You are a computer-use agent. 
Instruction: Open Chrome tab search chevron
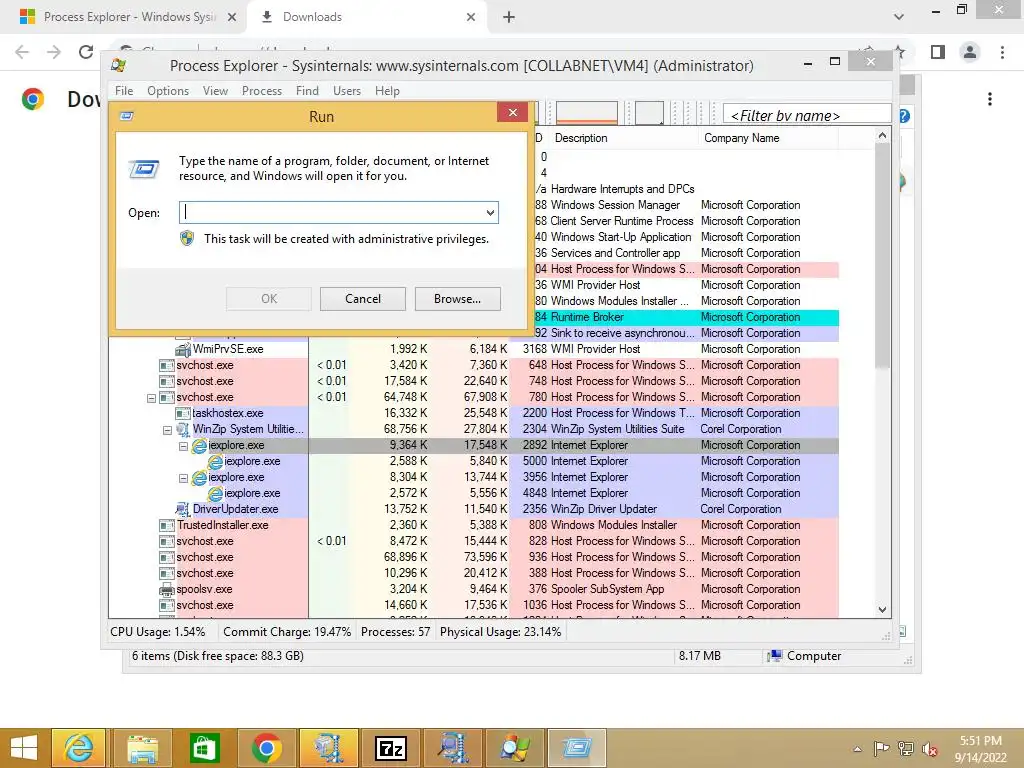899,17
